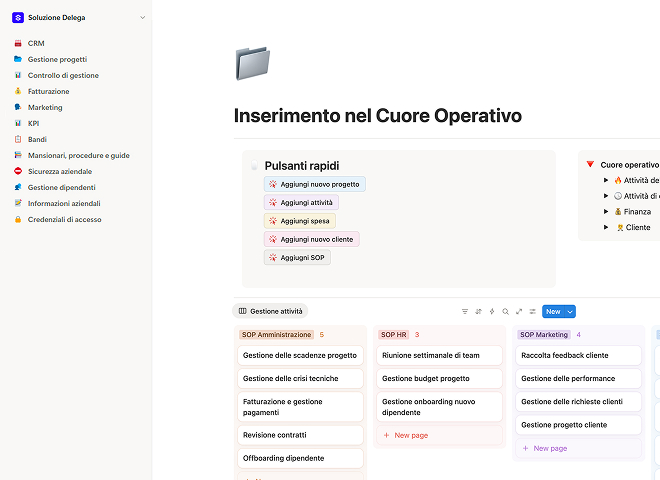This screenshot has width=660, height=480.
Task: Open card Offboarding dipendente
Action: (x=300, y=459)
